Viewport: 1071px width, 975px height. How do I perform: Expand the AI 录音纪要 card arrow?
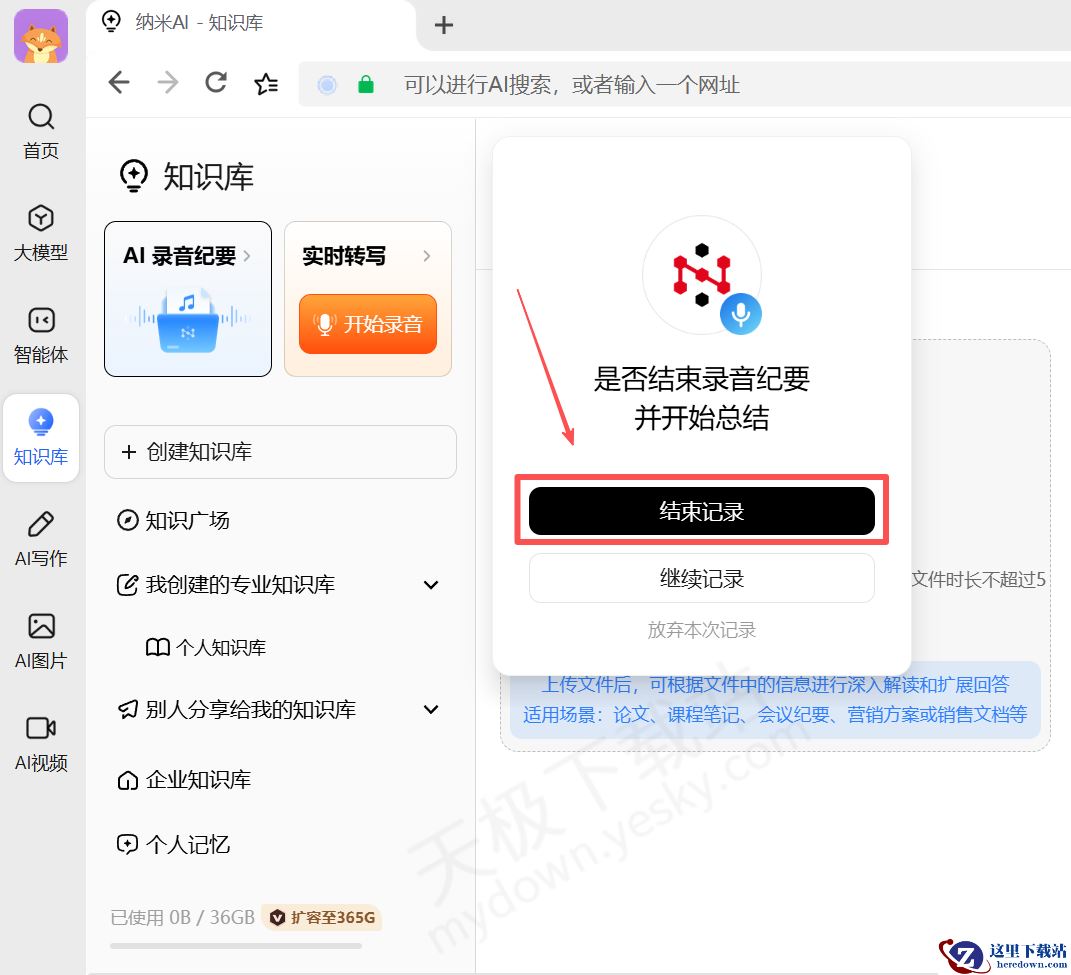coord(250,255)
